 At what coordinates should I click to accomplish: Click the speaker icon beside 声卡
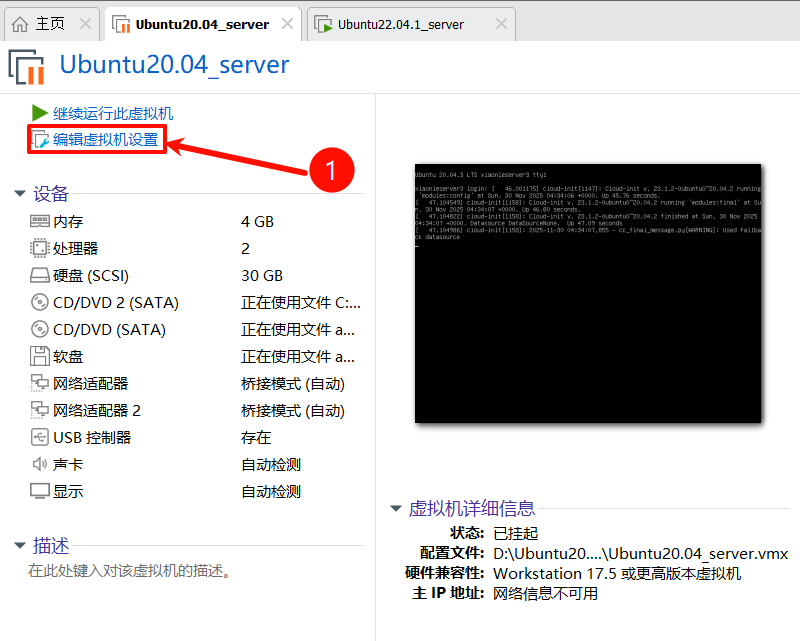click(x=39, y=464)
